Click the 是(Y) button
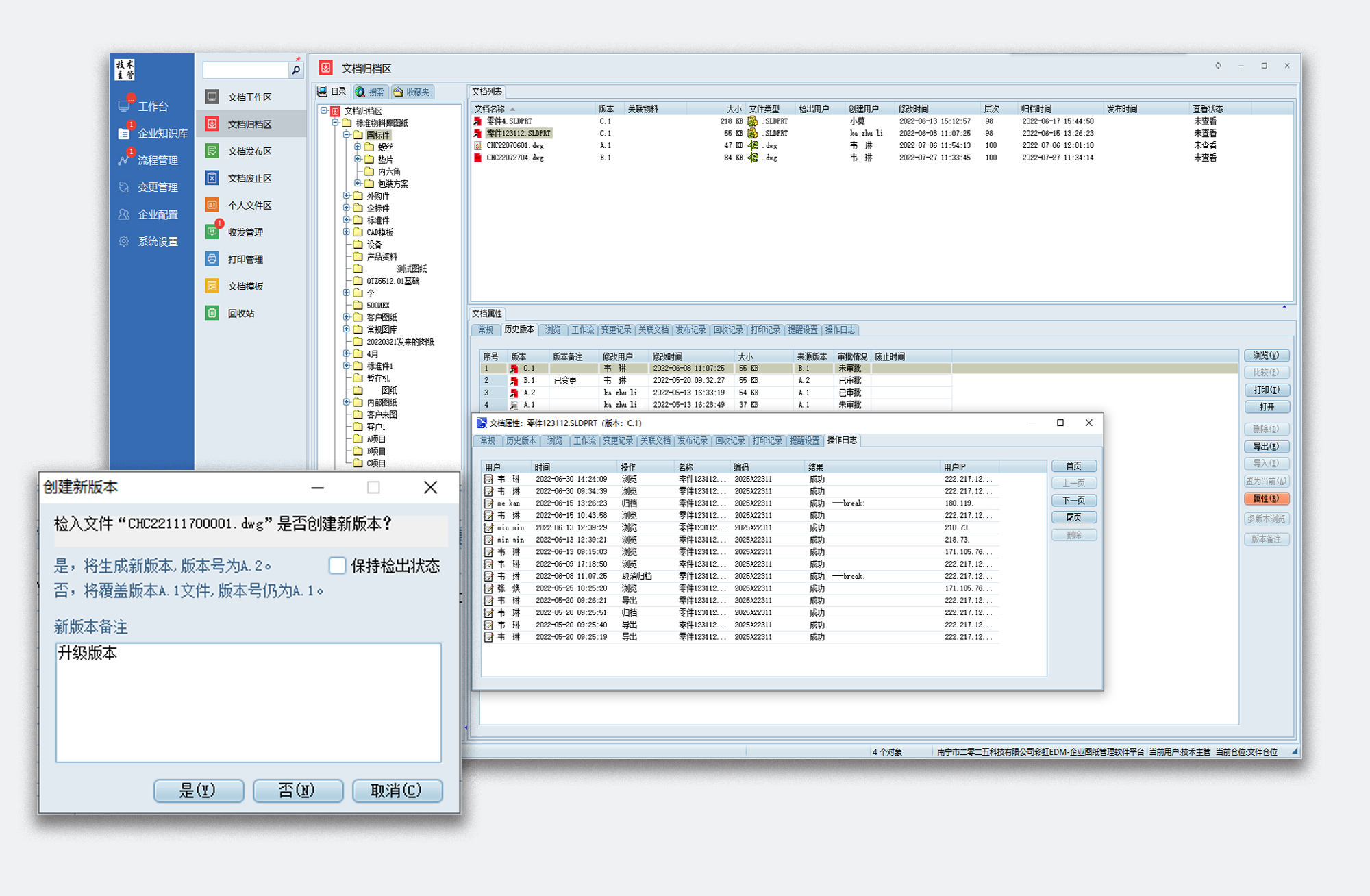The image size is (1370, 896). (x=199, y=791)
